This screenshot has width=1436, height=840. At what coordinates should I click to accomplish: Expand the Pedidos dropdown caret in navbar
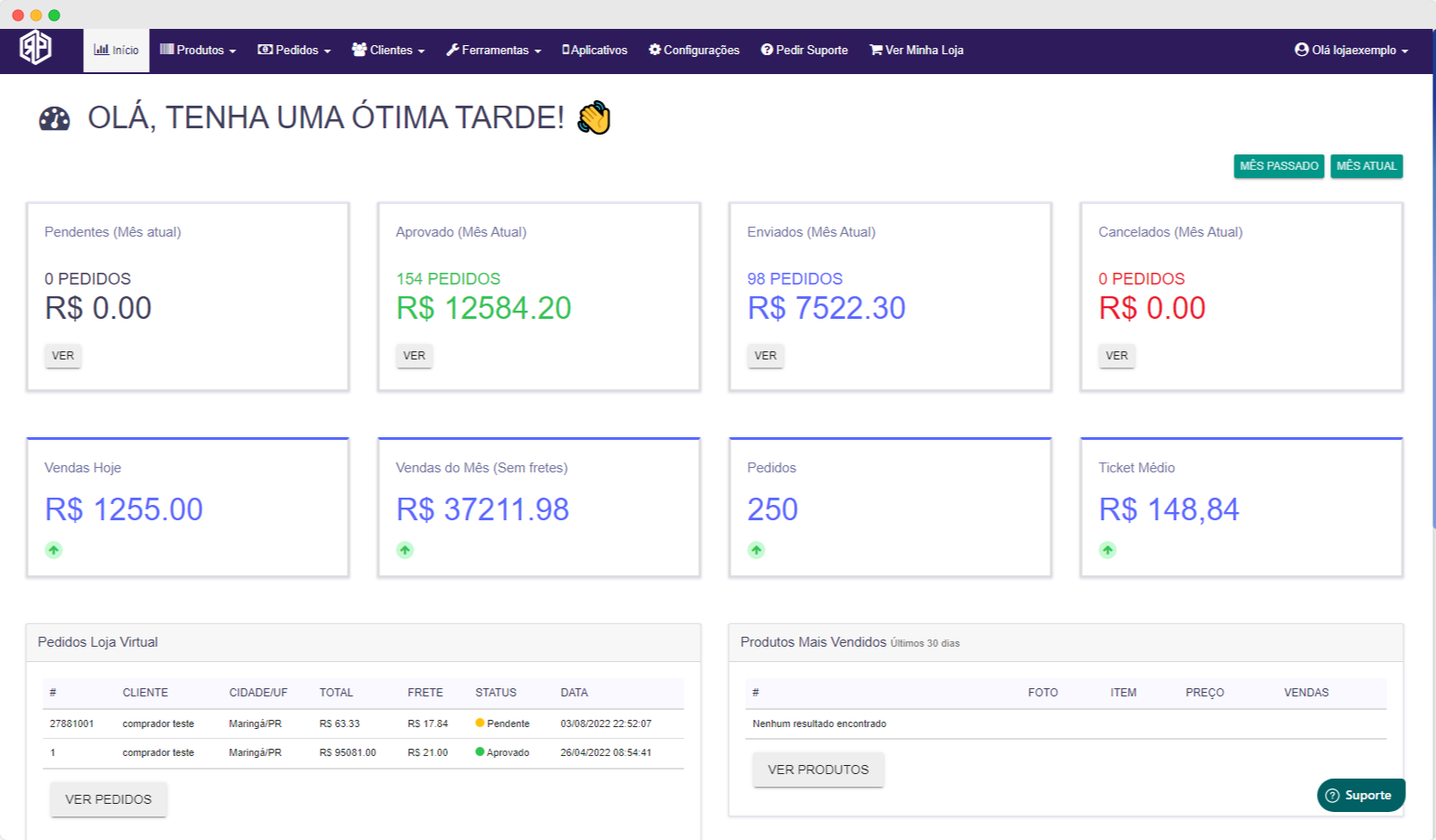(327, 51)
